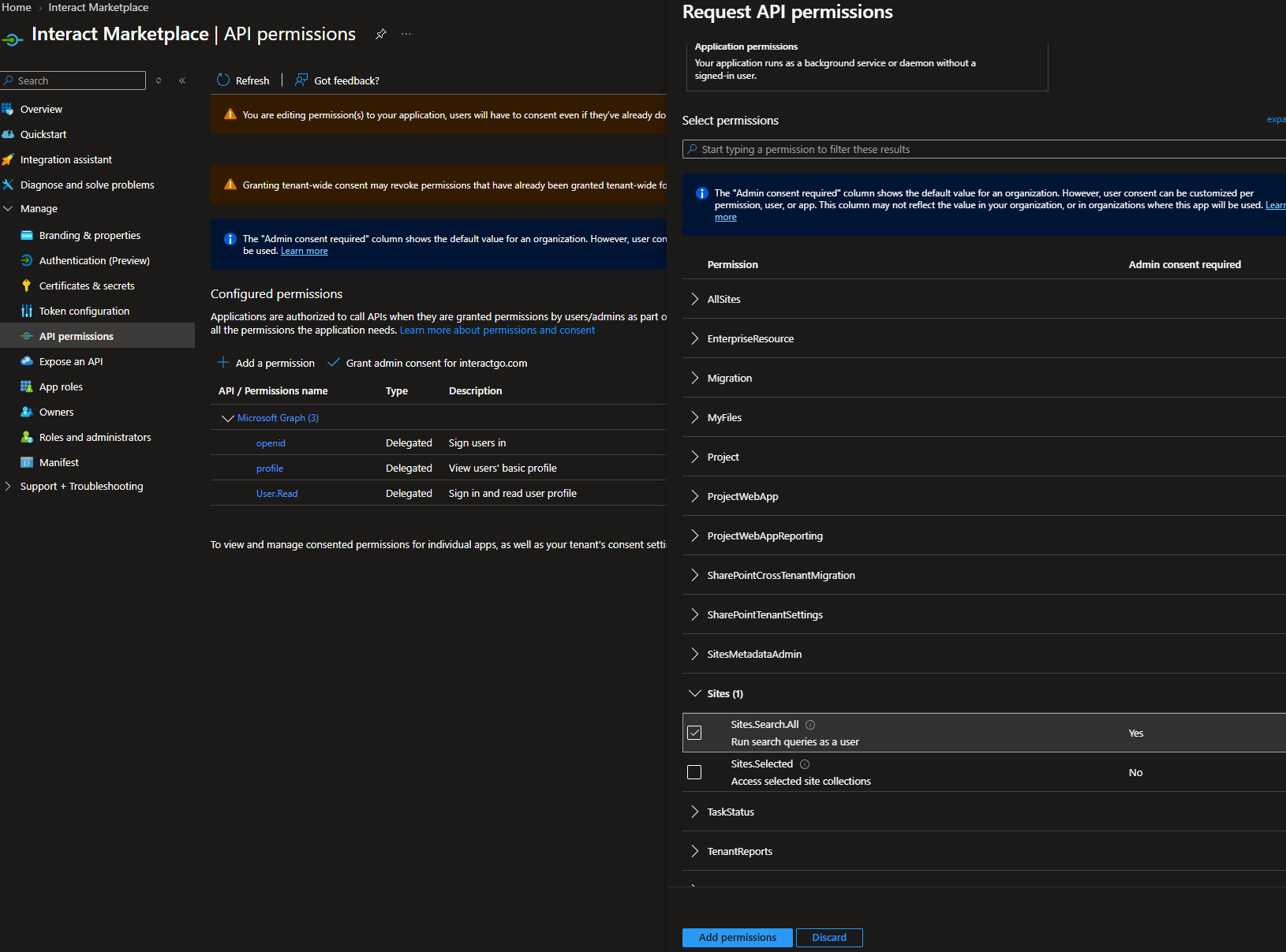
Task: Click the Branding & properties icon
Action: click(27, 235)
